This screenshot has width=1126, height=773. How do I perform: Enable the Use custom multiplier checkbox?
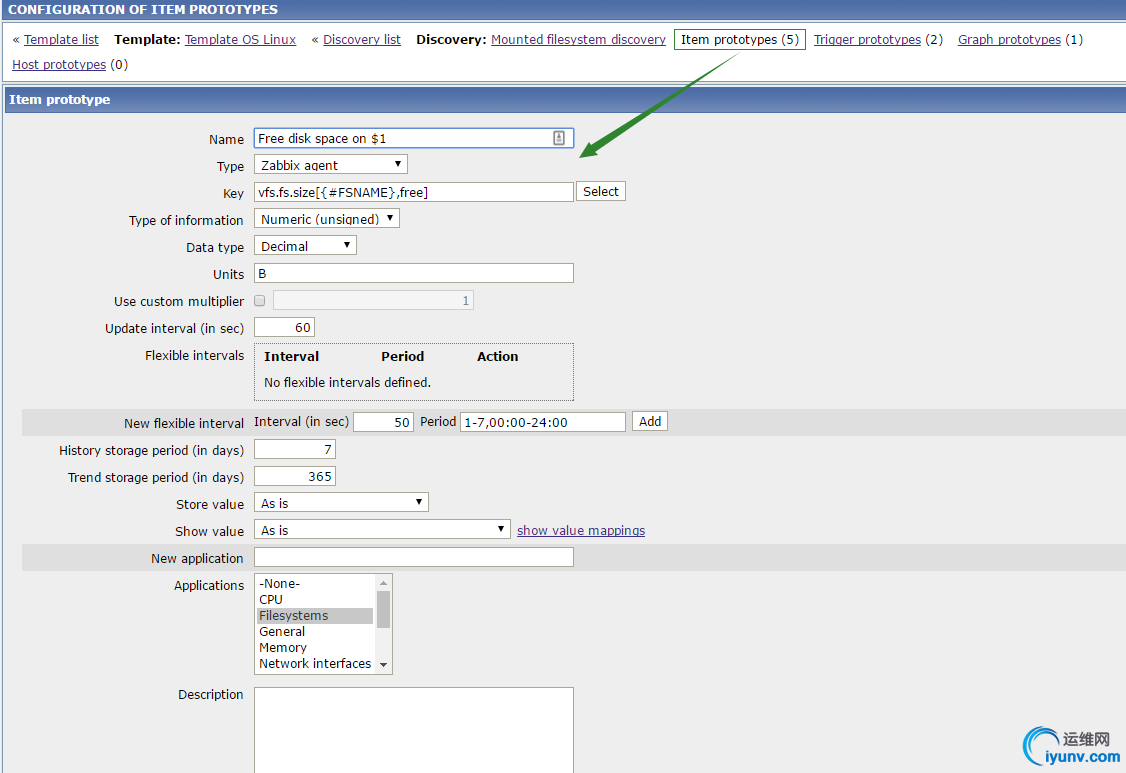[260, 301]
